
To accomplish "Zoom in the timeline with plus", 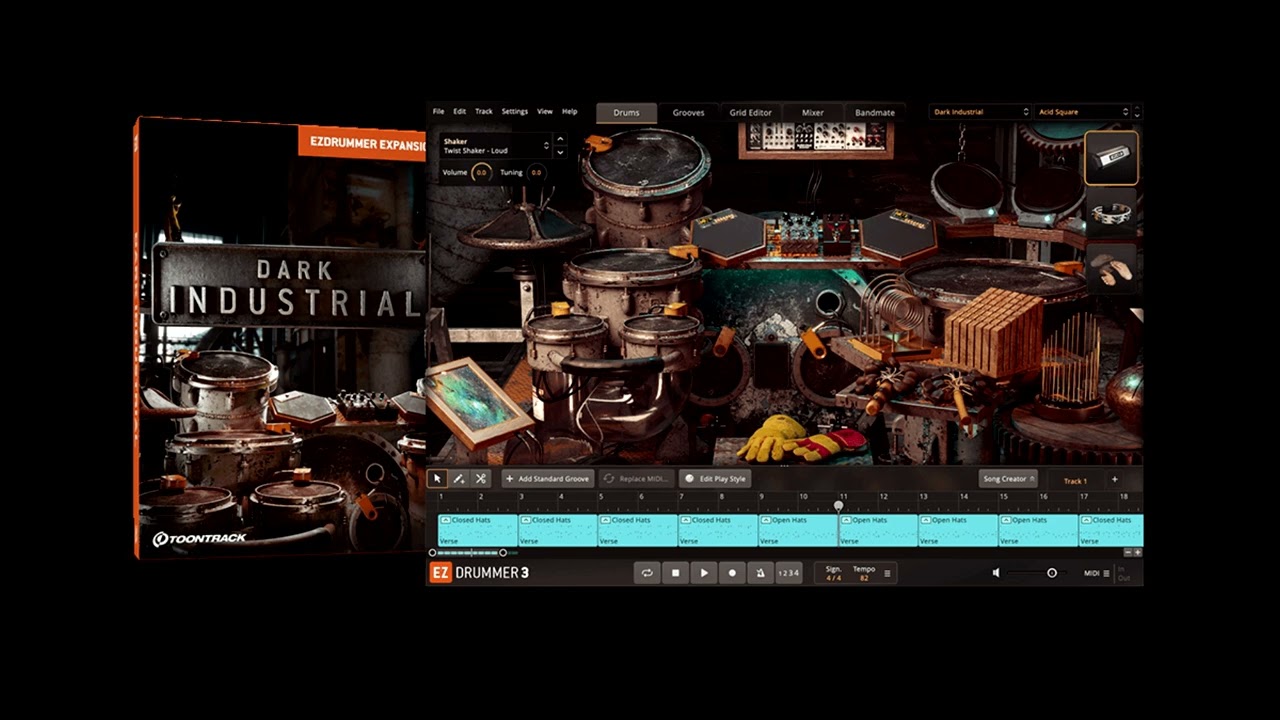I will click(1138, 552).
